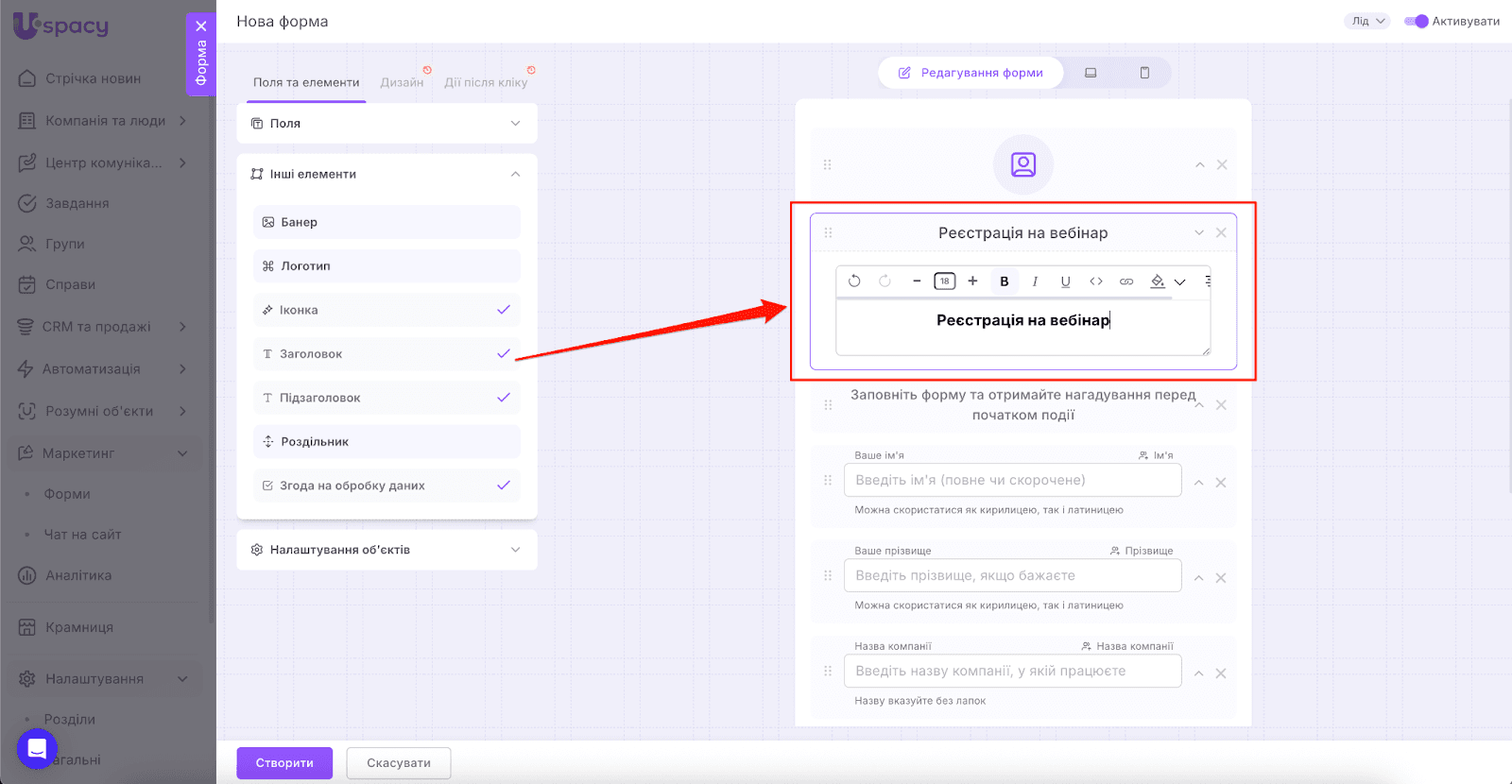This screenshot has height=784, width=1512.
Task: Open text fill color picker icon
Action: tap(1158, 281)
